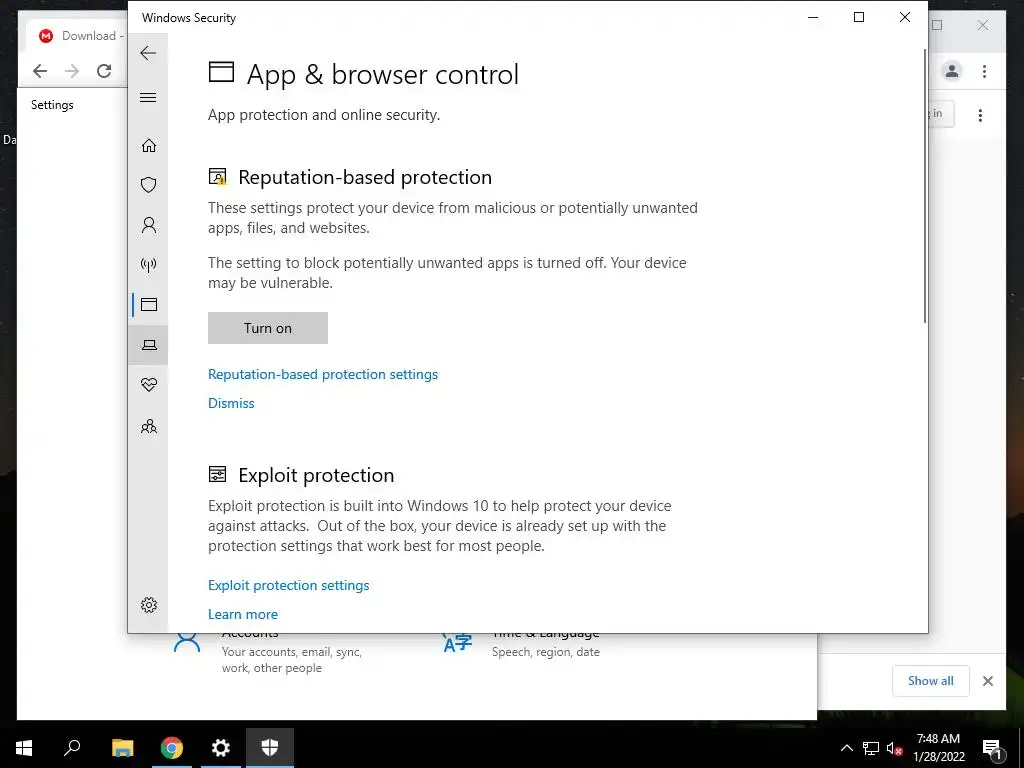
Task: Reload the page in Chrome
Action: (x=104, y=71)
